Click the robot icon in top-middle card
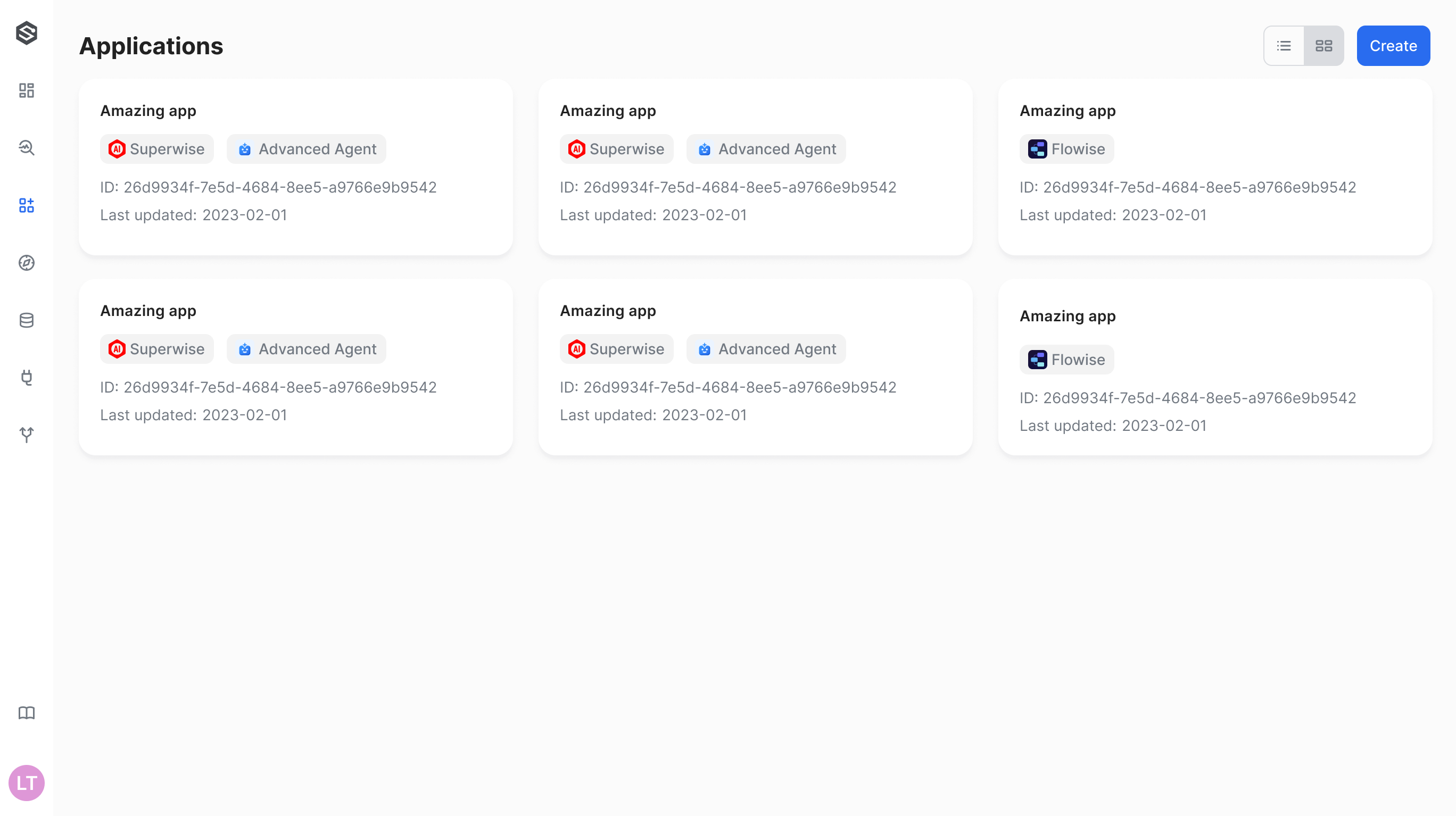This screenshot has height=816, width=1456. point(704,149)
